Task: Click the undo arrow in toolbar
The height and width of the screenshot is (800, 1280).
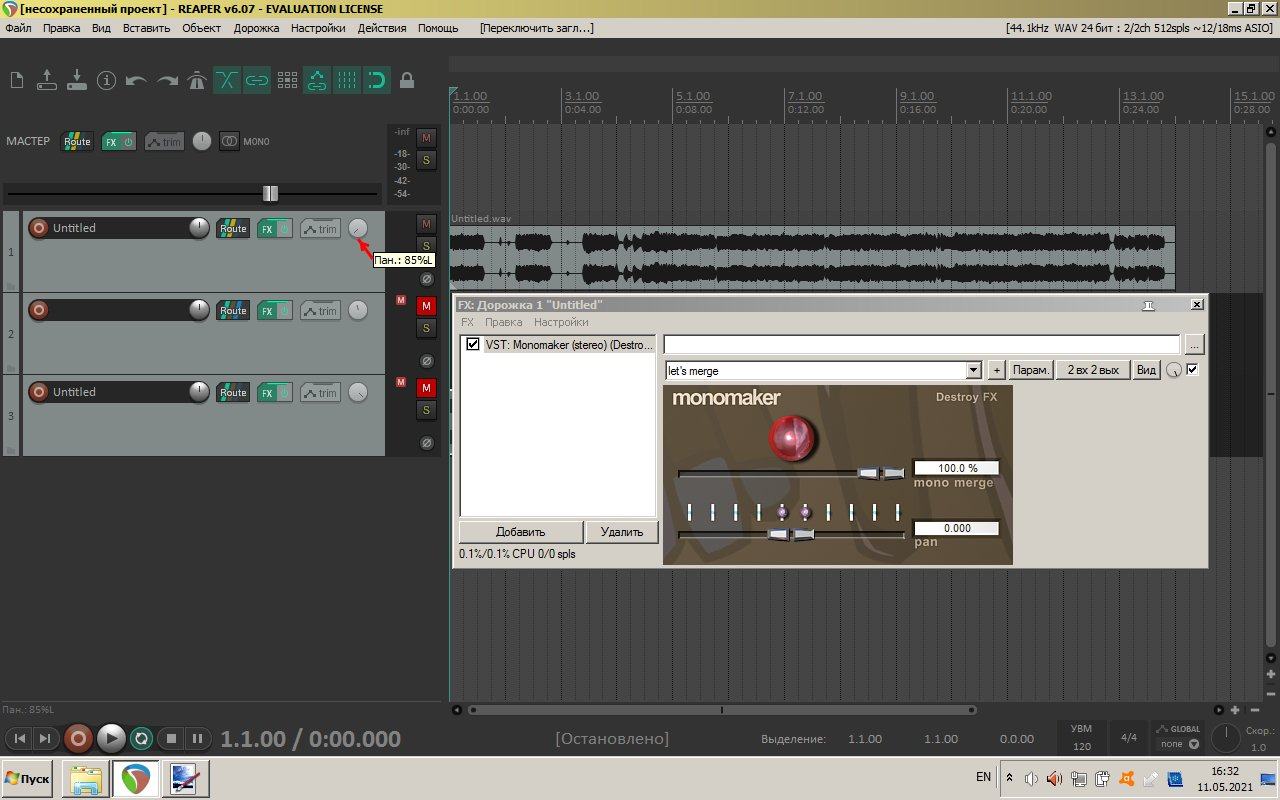Action: [x=137, y=80]
